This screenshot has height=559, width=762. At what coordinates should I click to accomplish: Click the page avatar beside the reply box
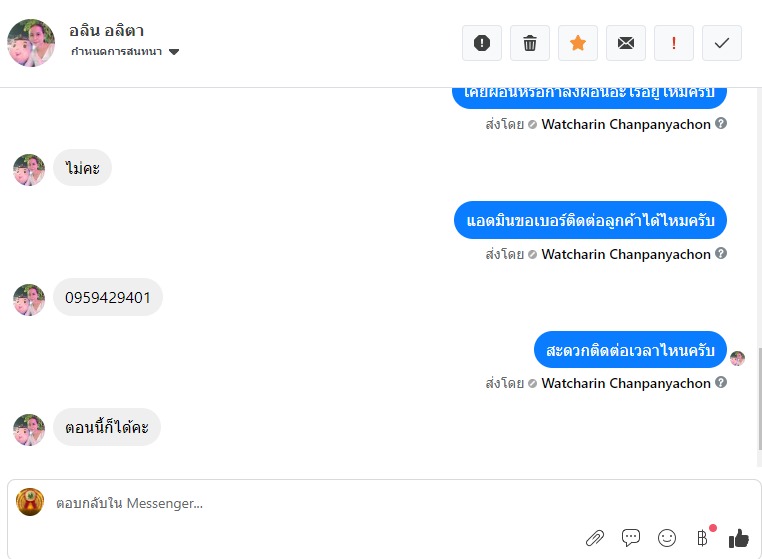coord(30,502)
